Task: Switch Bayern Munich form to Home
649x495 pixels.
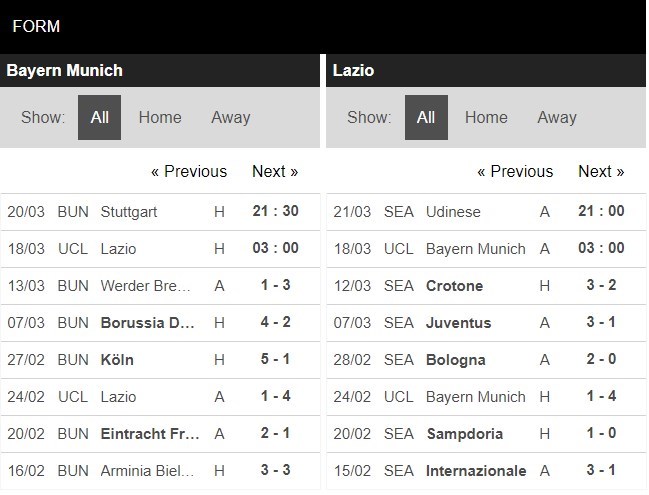Action: pos(160,117)
